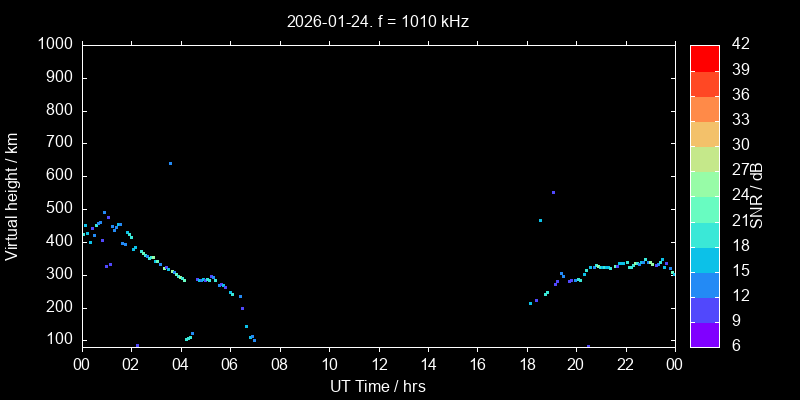Click the blue 12–15 dB colorbar segment
This screenshot has width=800, height=400.
[x=704, y=284]
